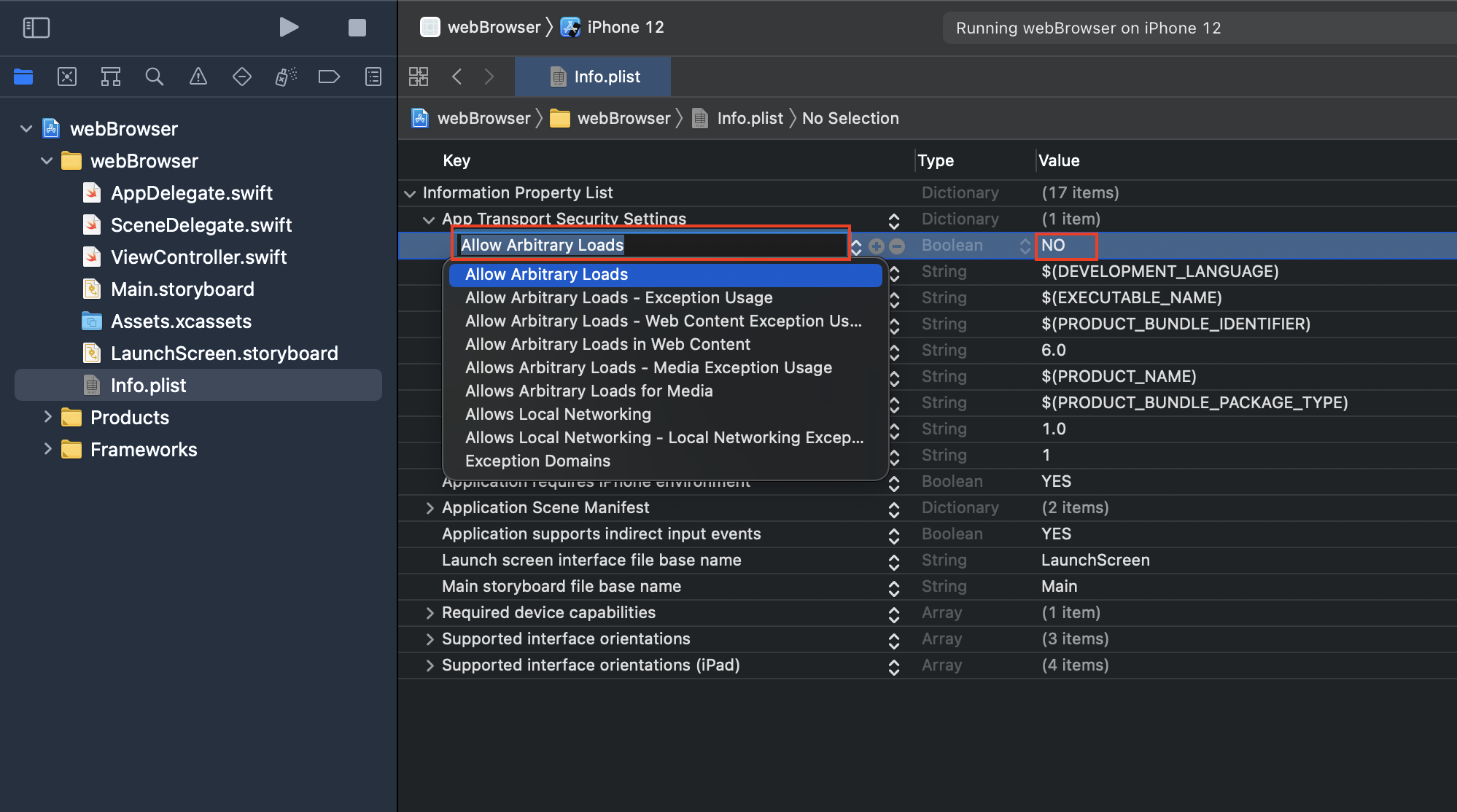Click Info.plist in the jump bar
The width and height of the screenshot is (1457, 812).
[x=737, y=118]
